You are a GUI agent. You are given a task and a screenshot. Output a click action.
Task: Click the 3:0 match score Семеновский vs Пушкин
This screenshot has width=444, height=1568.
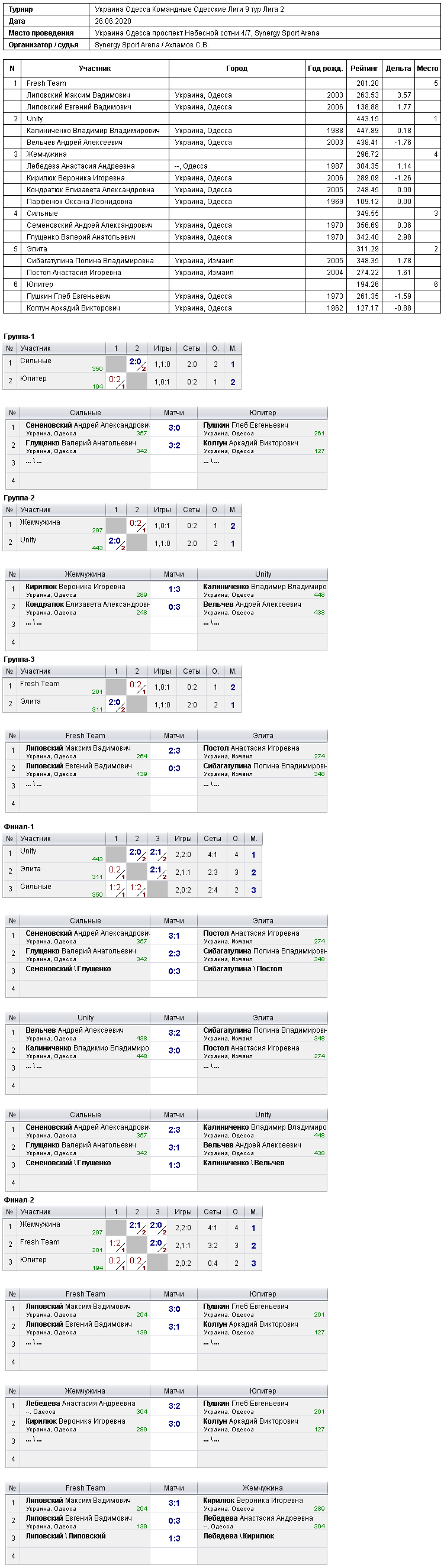(x=174, y=428)
